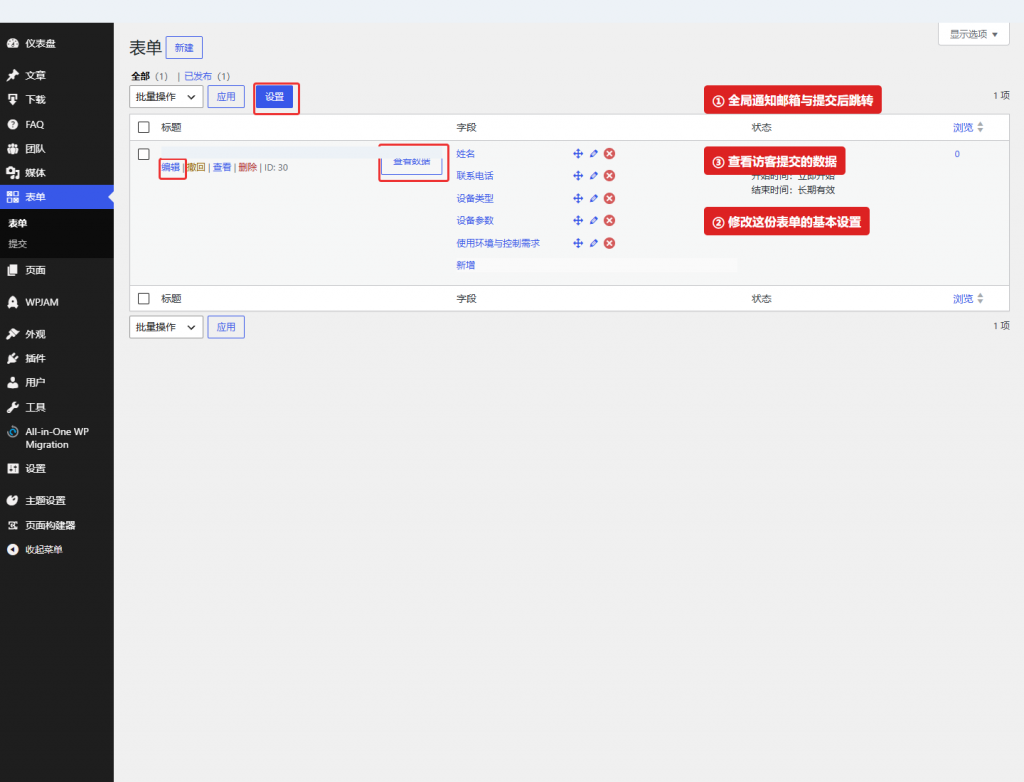
Task: Click edit pencil for 姓名 field
Action: coord(594,154)
